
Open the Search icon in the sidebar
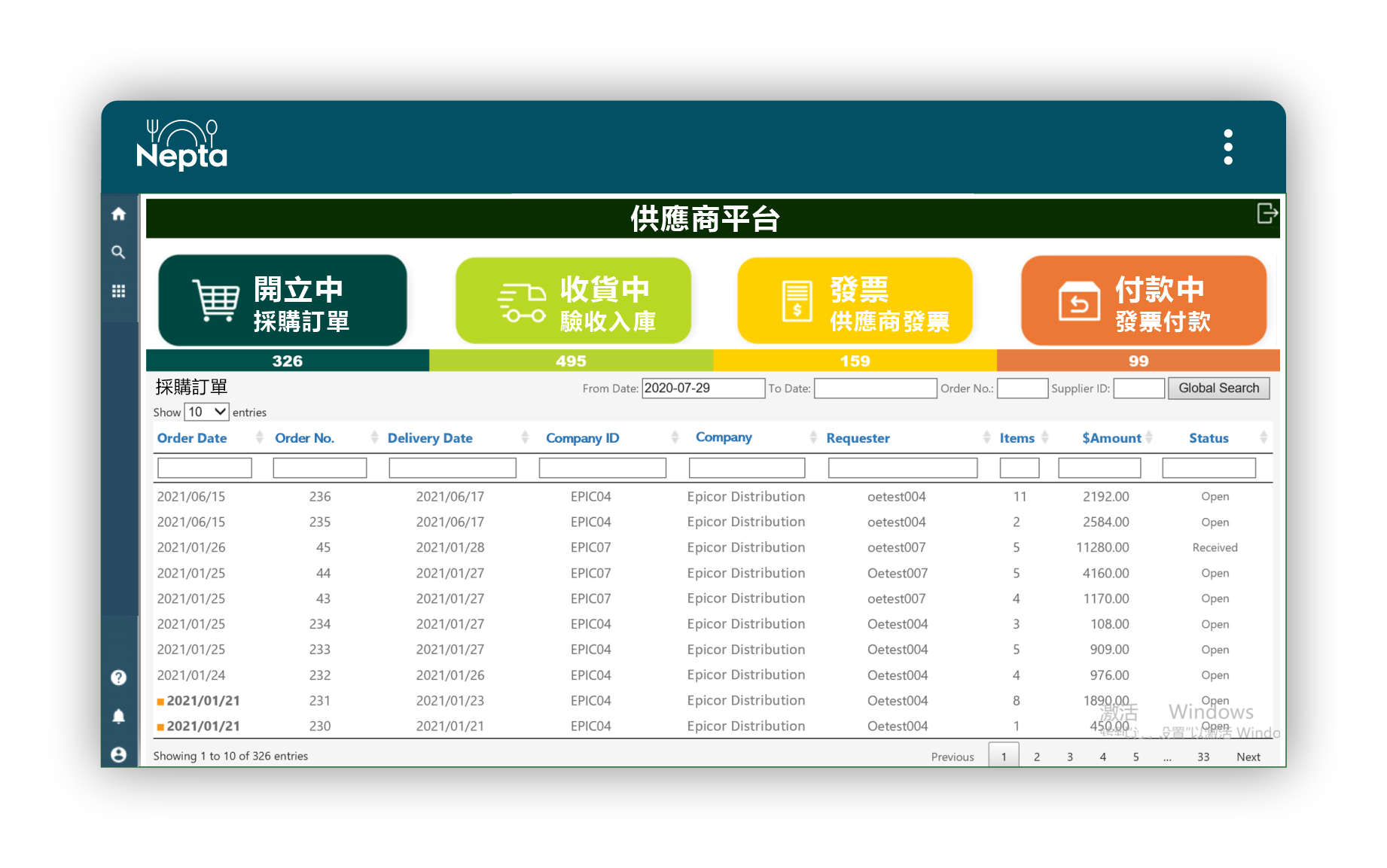click(x=118, y=252)
